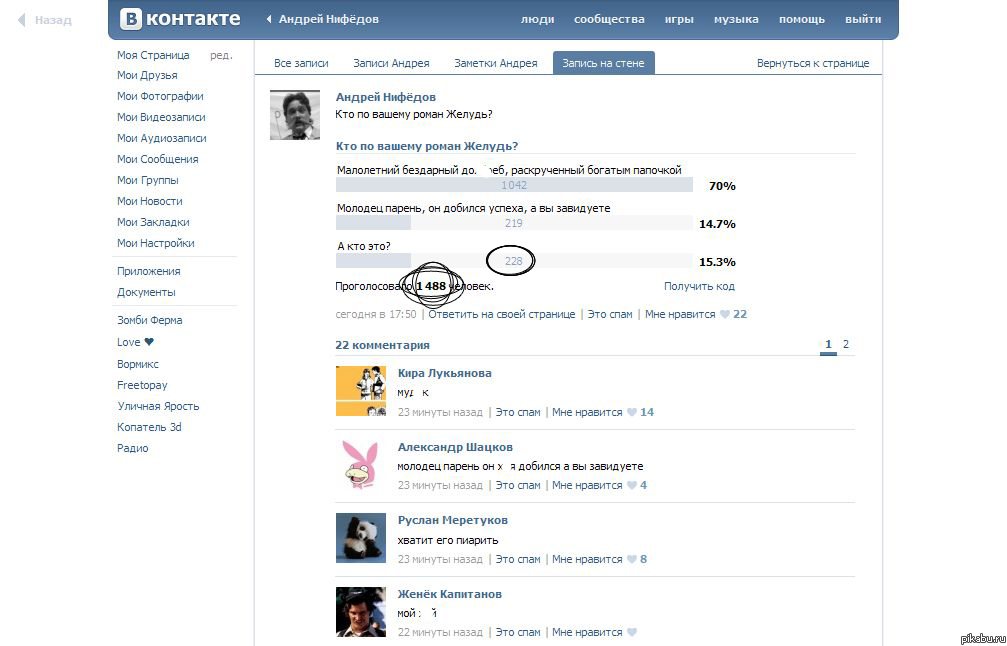Screen dimensions: 1007x646
Task: Click Мне нравится on the poll post
Action: coord(680,314)
